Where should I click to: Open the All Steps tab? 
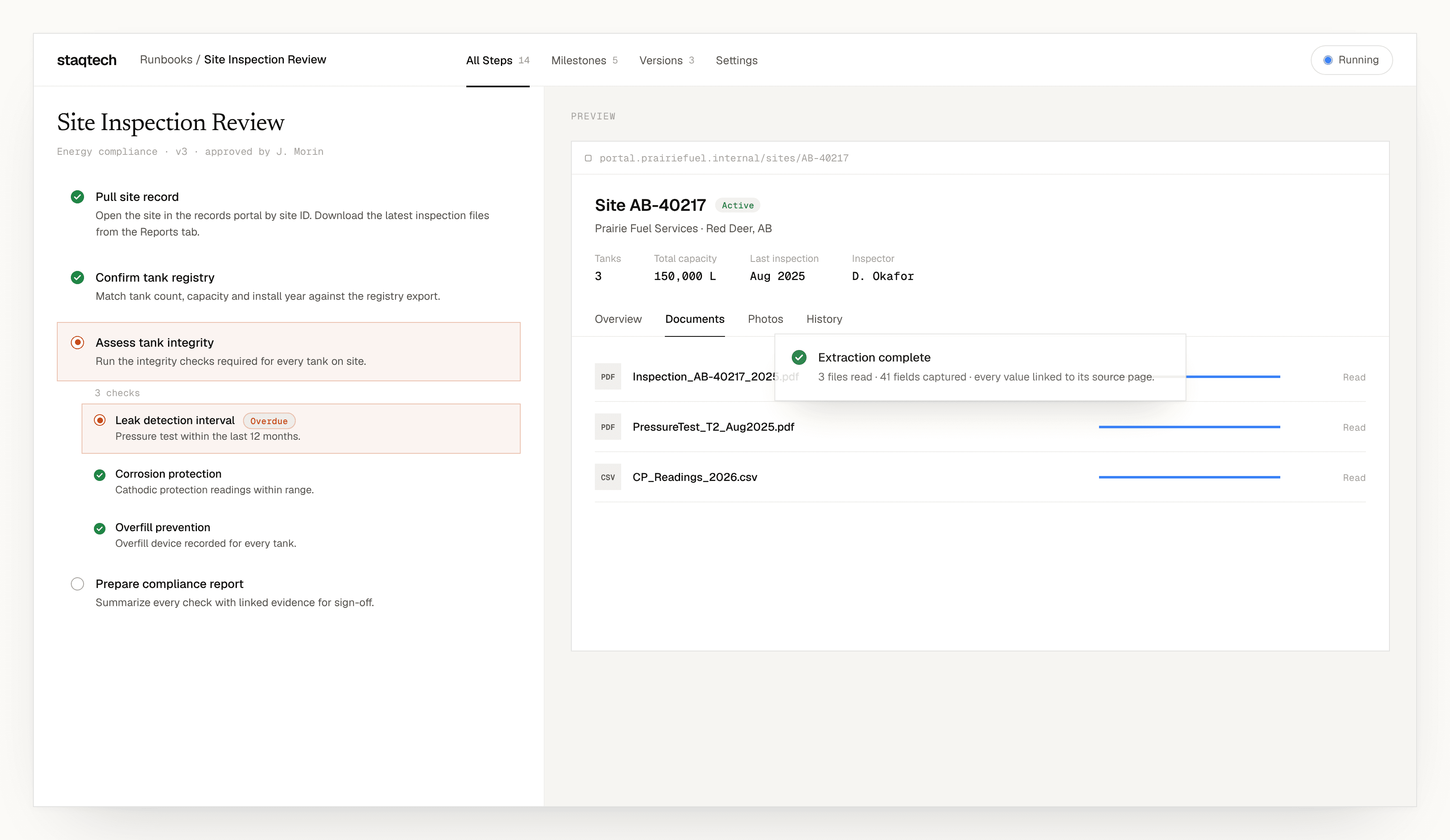[497, 61]
